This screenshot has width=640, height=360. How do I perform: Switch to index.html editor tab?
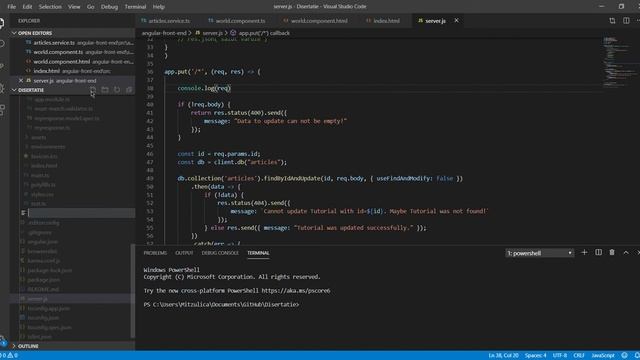point(386,20)
